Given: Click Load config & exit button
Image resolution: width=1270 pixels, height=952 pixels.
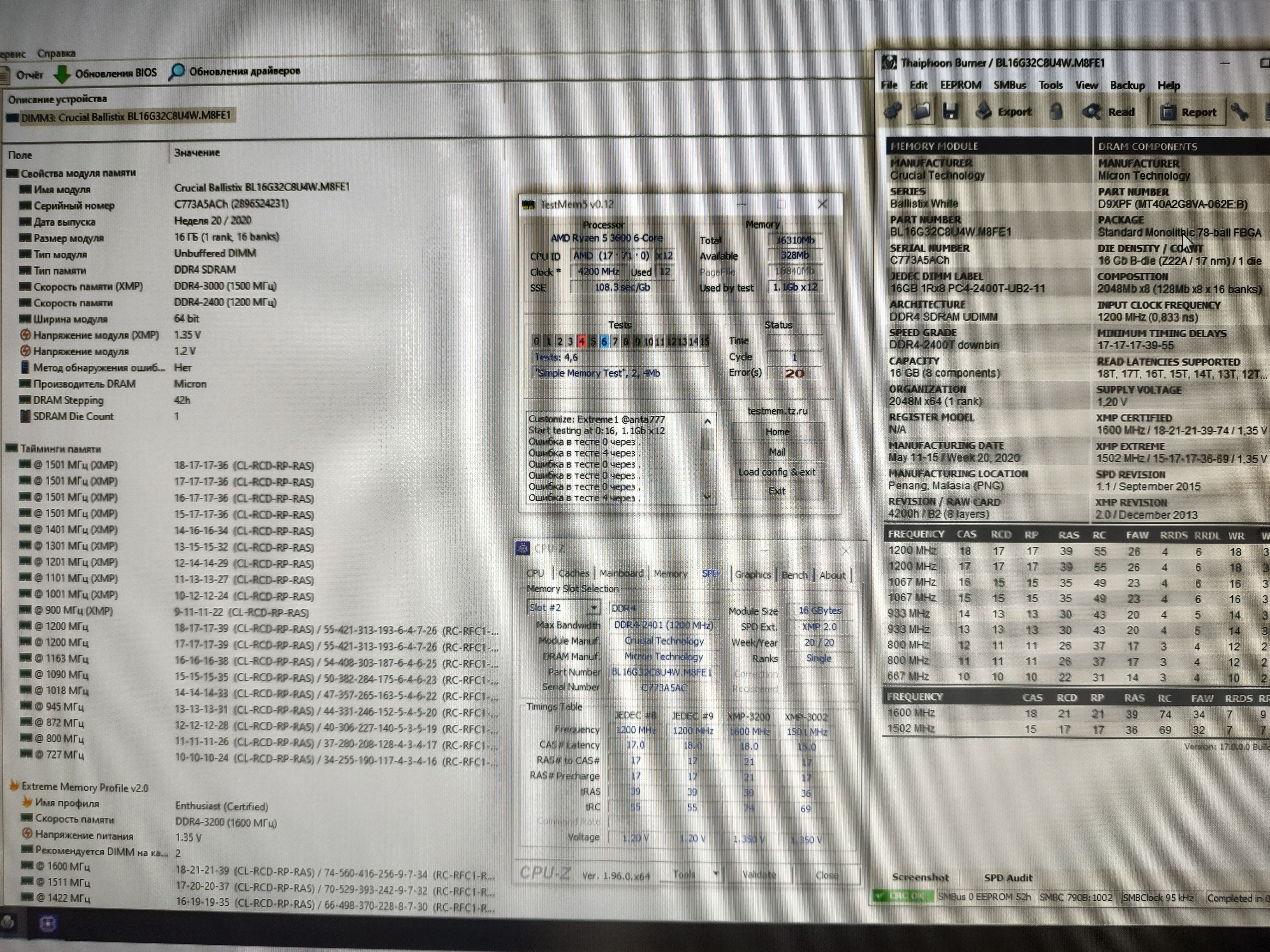Looking at the screenshot, I should (x=777, y=472).
